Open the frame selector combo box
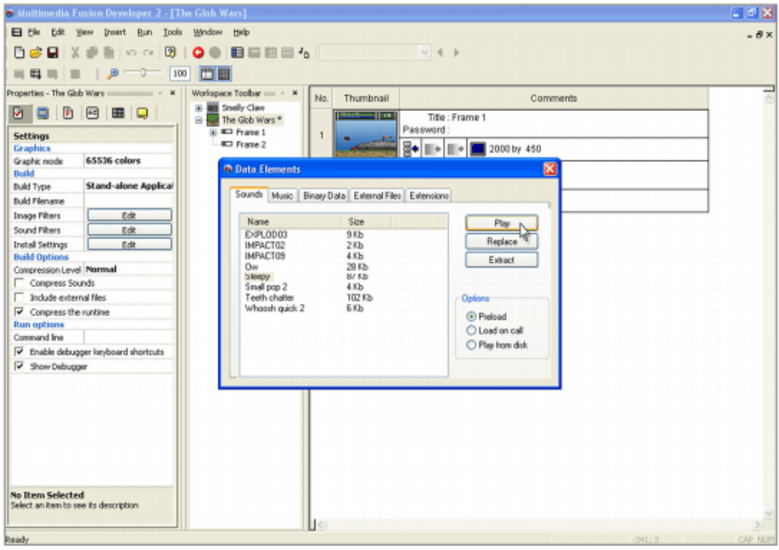Image resolution: width=779 pixels, height=550 pixels. [x=375, y=52]
